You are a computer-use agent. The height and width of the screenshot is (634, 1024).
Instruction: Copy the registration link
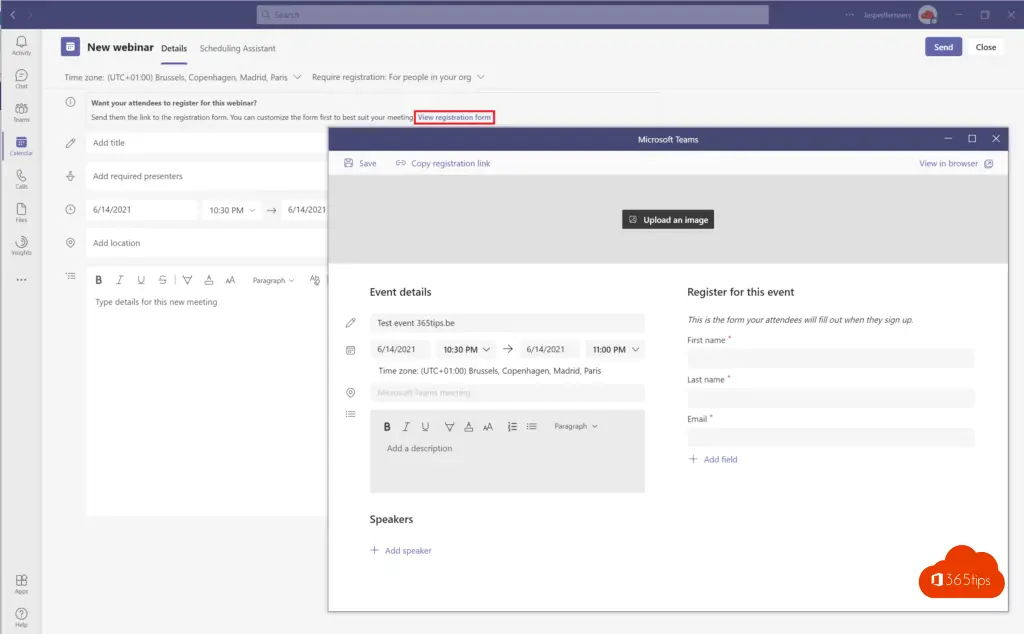443,163
